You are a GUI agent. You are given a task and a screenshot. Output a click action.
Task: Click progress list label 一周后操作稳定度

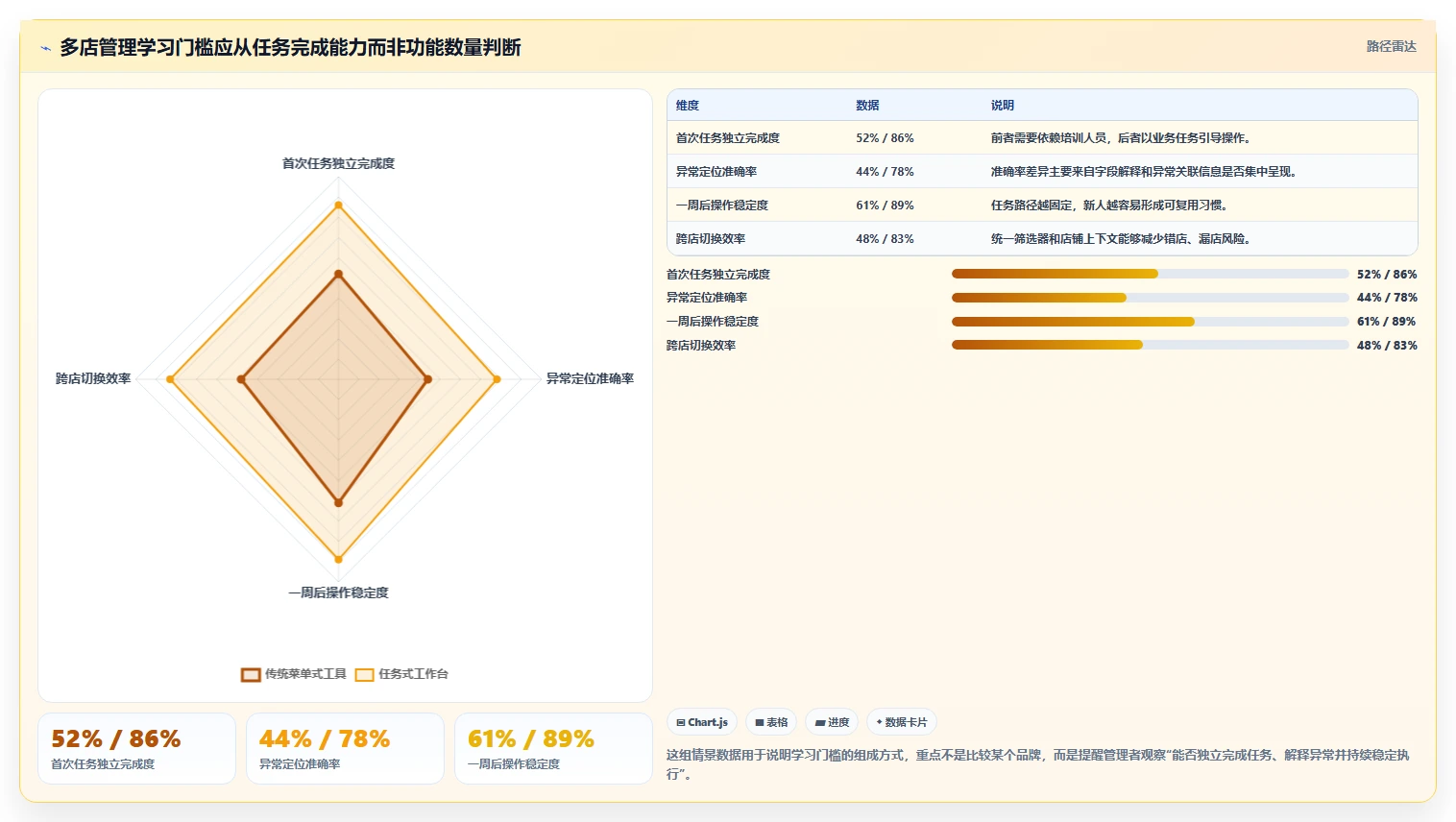coord(713,322)
